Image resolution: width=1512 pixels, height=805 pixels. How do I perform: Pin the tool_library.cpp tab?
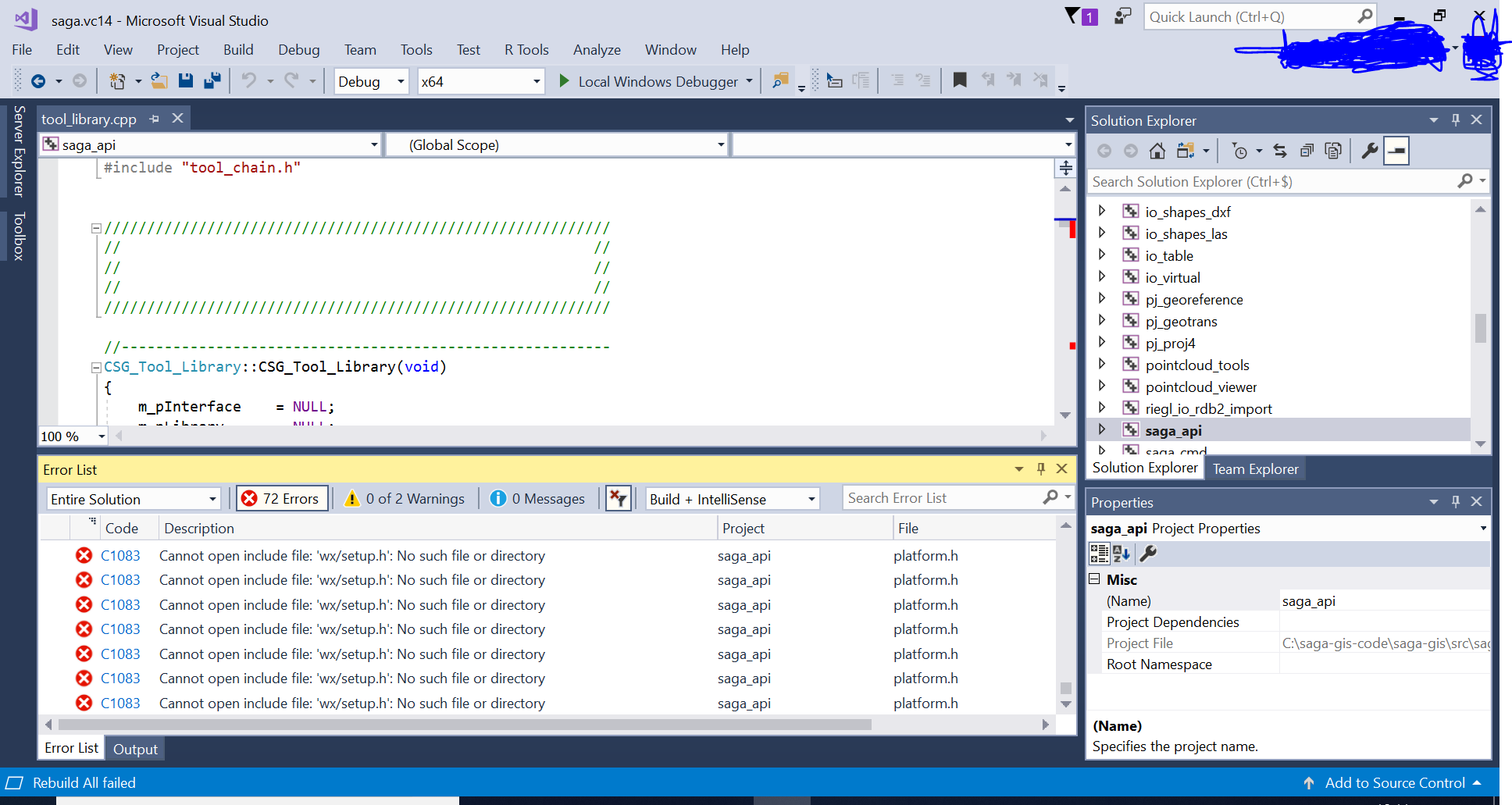pyautogui.click(x=154, y=119)
